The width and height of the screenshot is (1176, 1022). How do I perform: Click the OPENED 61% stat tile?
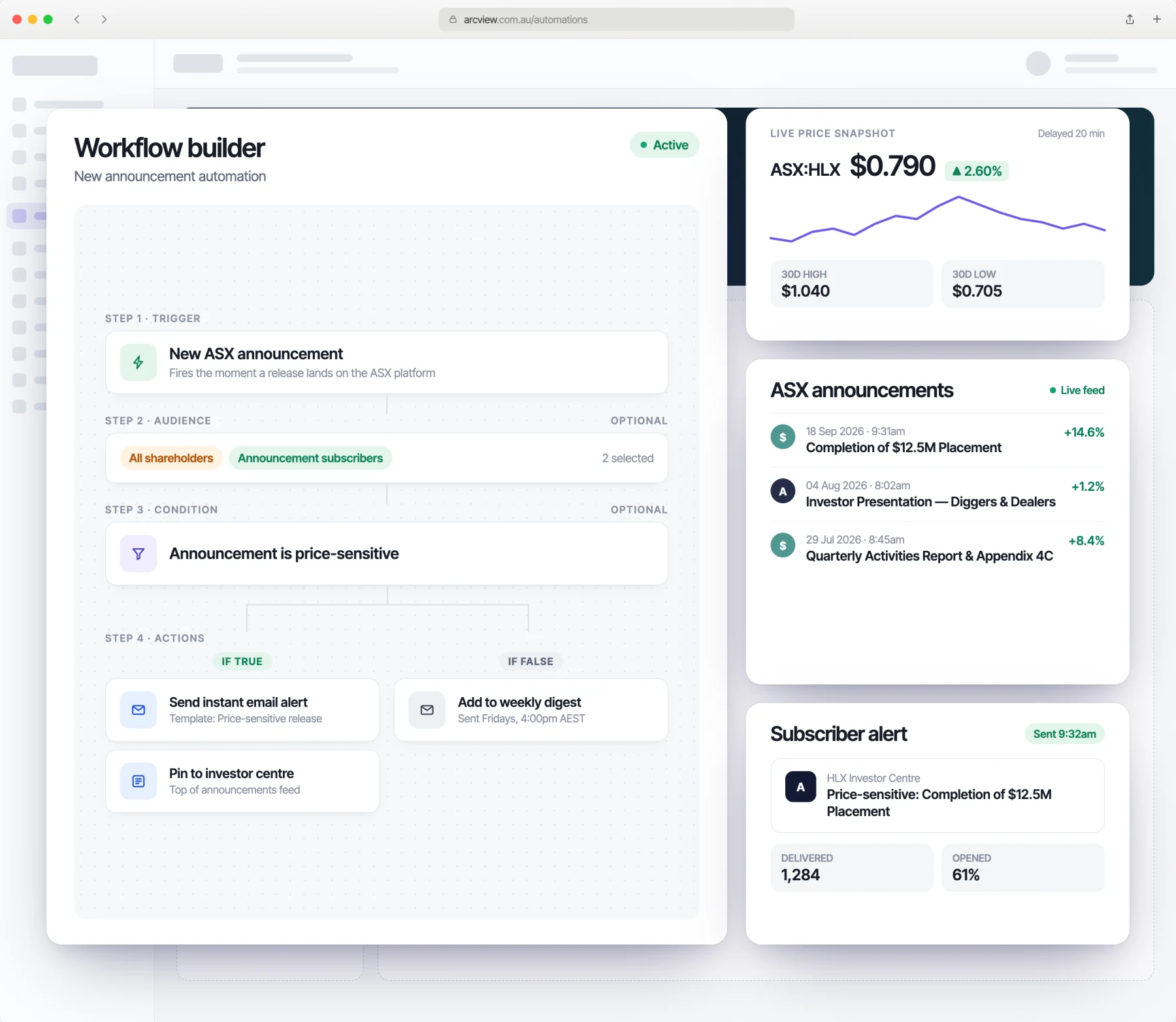1023,868
